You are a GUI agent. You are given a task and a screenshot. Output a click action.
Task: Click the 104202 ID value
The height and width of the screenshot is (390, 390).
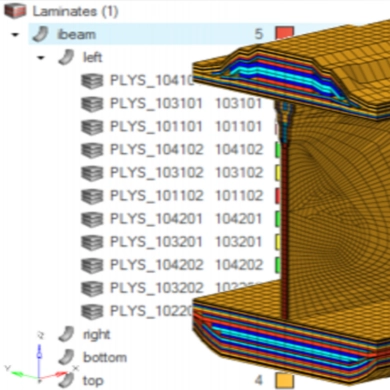(239, 265)
